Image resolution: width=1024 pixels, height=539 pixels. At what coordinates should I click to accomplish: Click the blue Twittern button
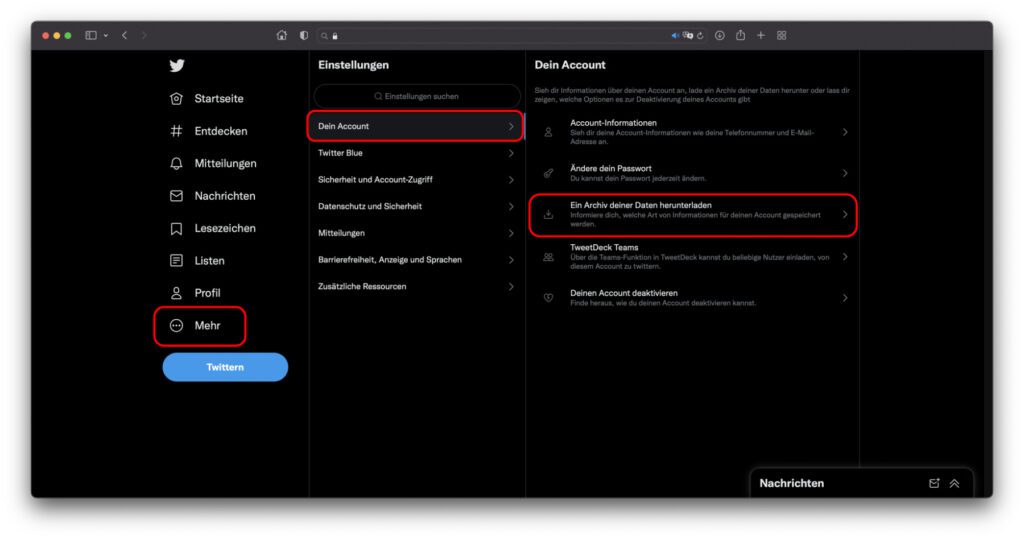tap(225, 367)
